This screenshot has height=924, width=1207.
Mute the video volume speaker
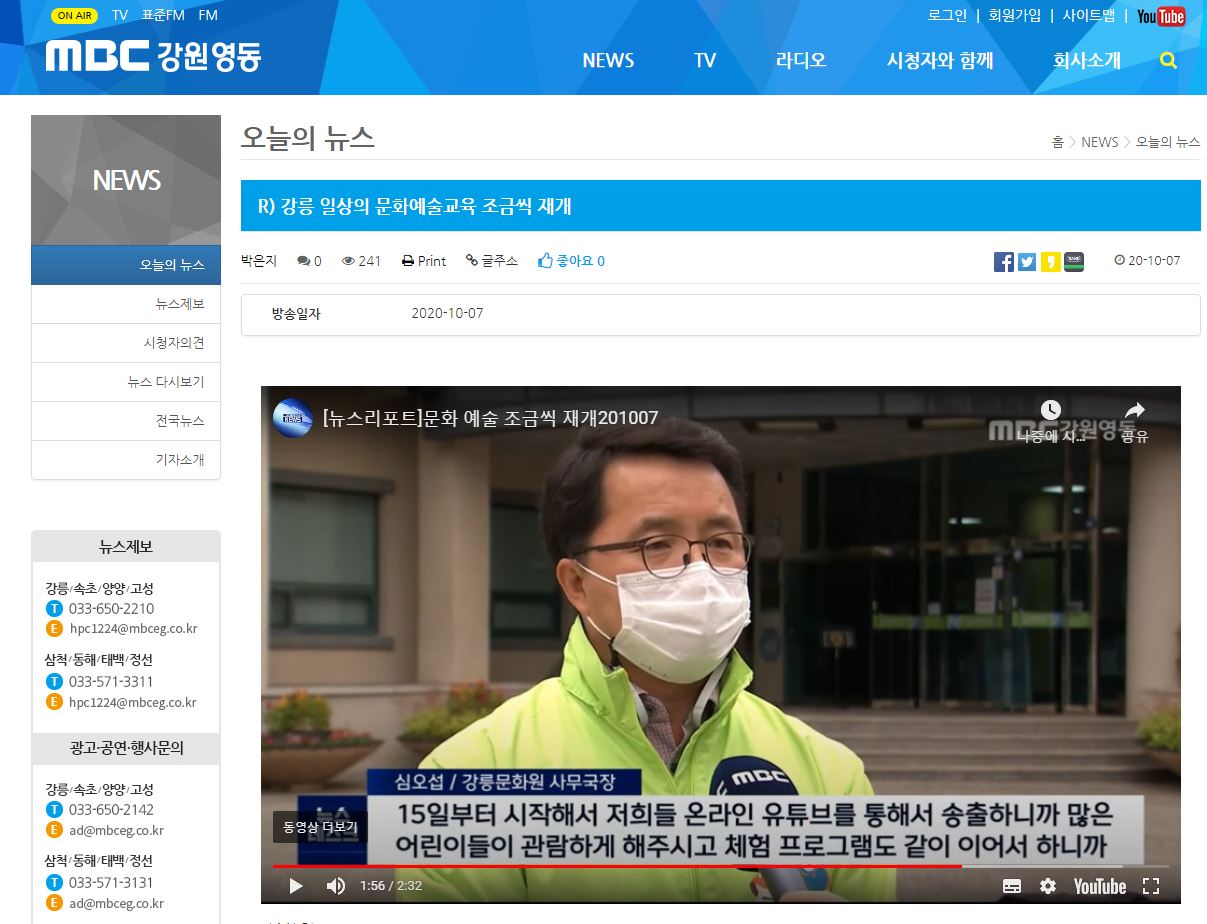pos(336,886)
